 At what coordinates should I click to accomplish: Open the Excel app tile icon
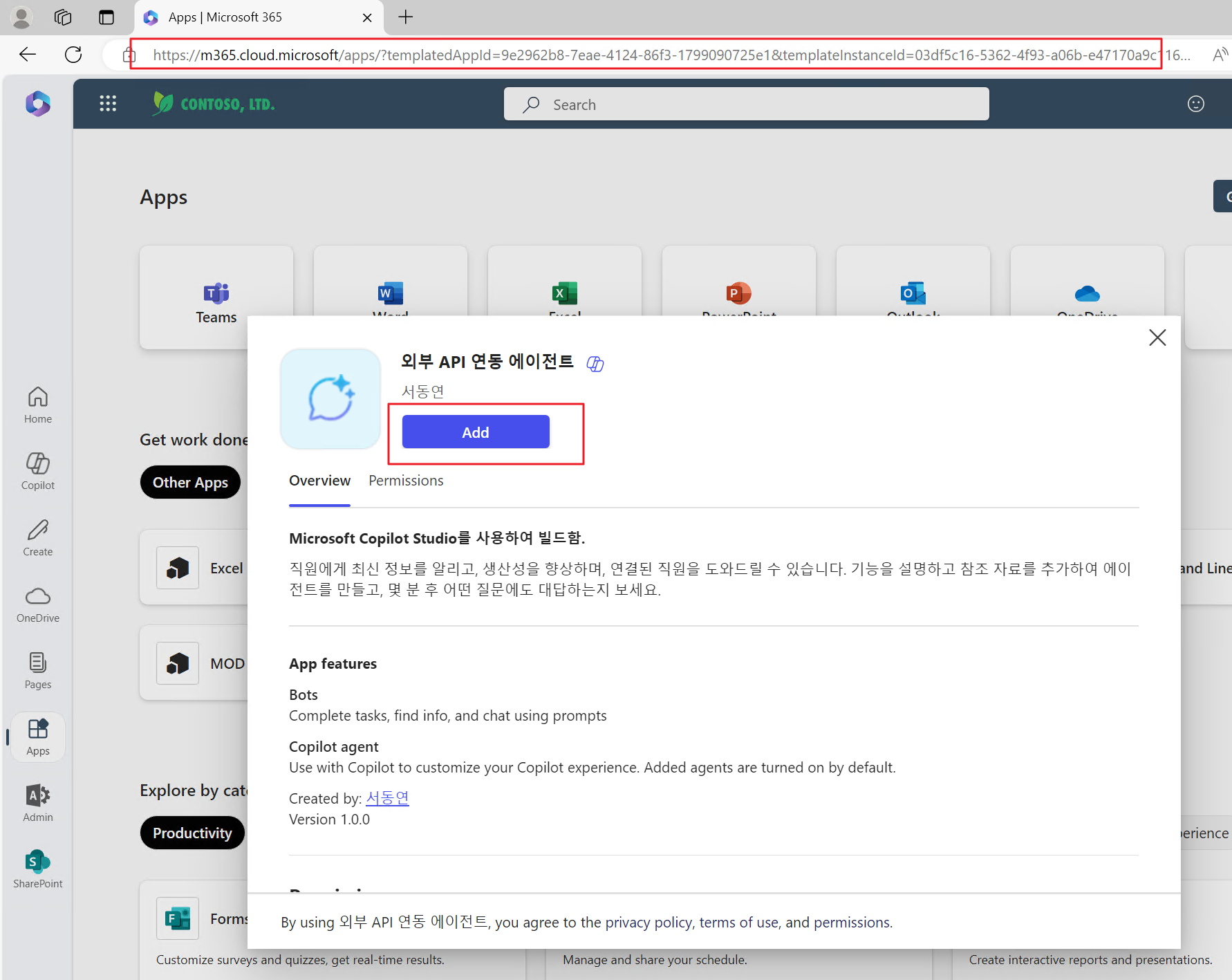pyautogui.click(x=565, y=293)
